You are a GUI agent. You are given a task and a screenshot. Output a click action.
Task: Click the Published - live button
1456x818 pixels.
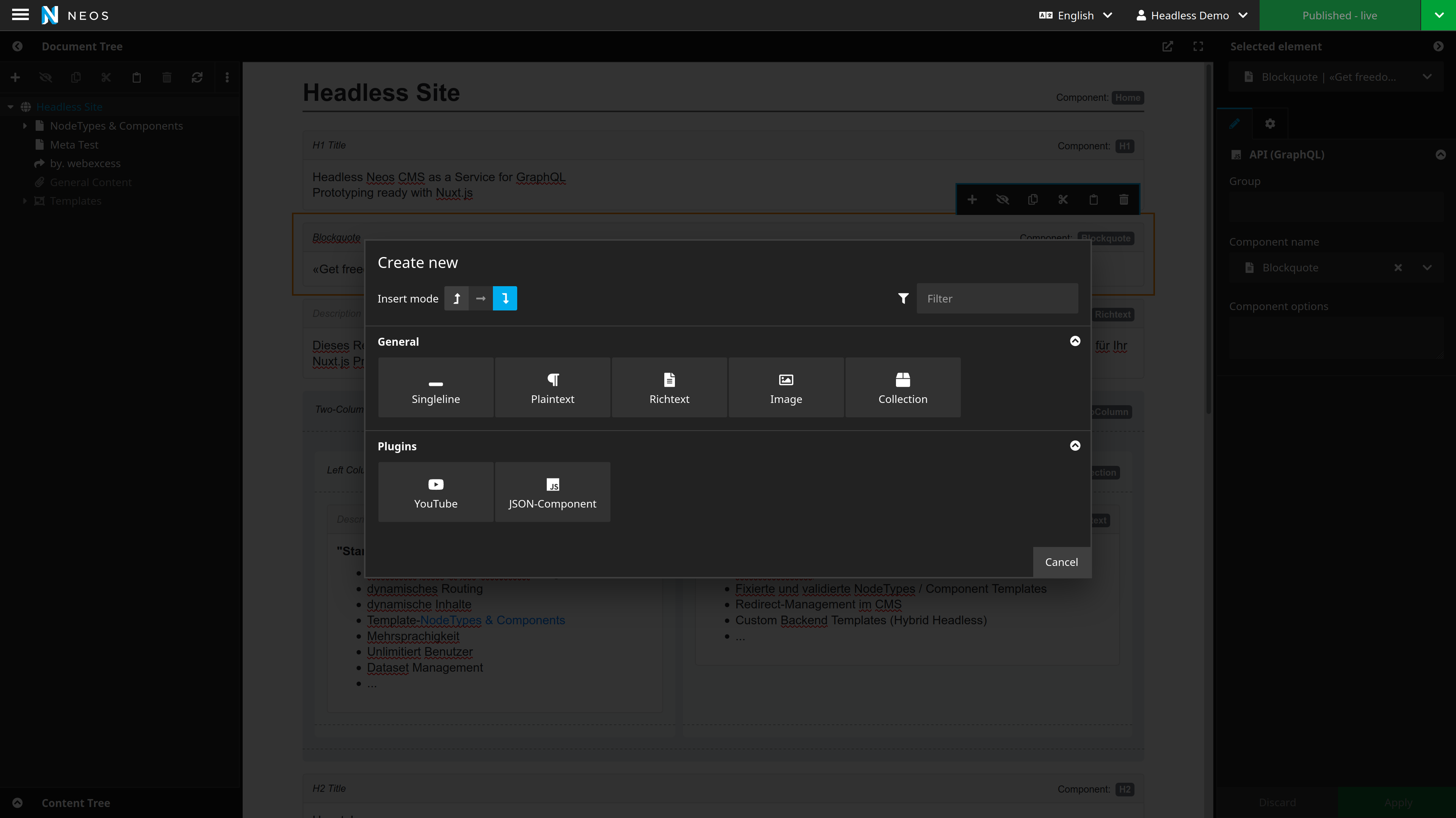pyautogui.click(x=1340, y=15)
